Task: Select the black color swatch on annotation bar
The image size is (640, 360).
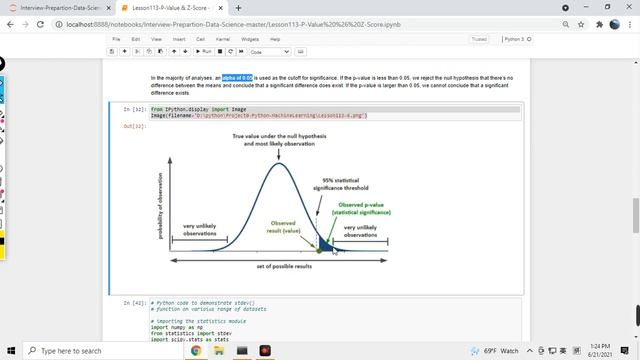Action: coord(2,241)
